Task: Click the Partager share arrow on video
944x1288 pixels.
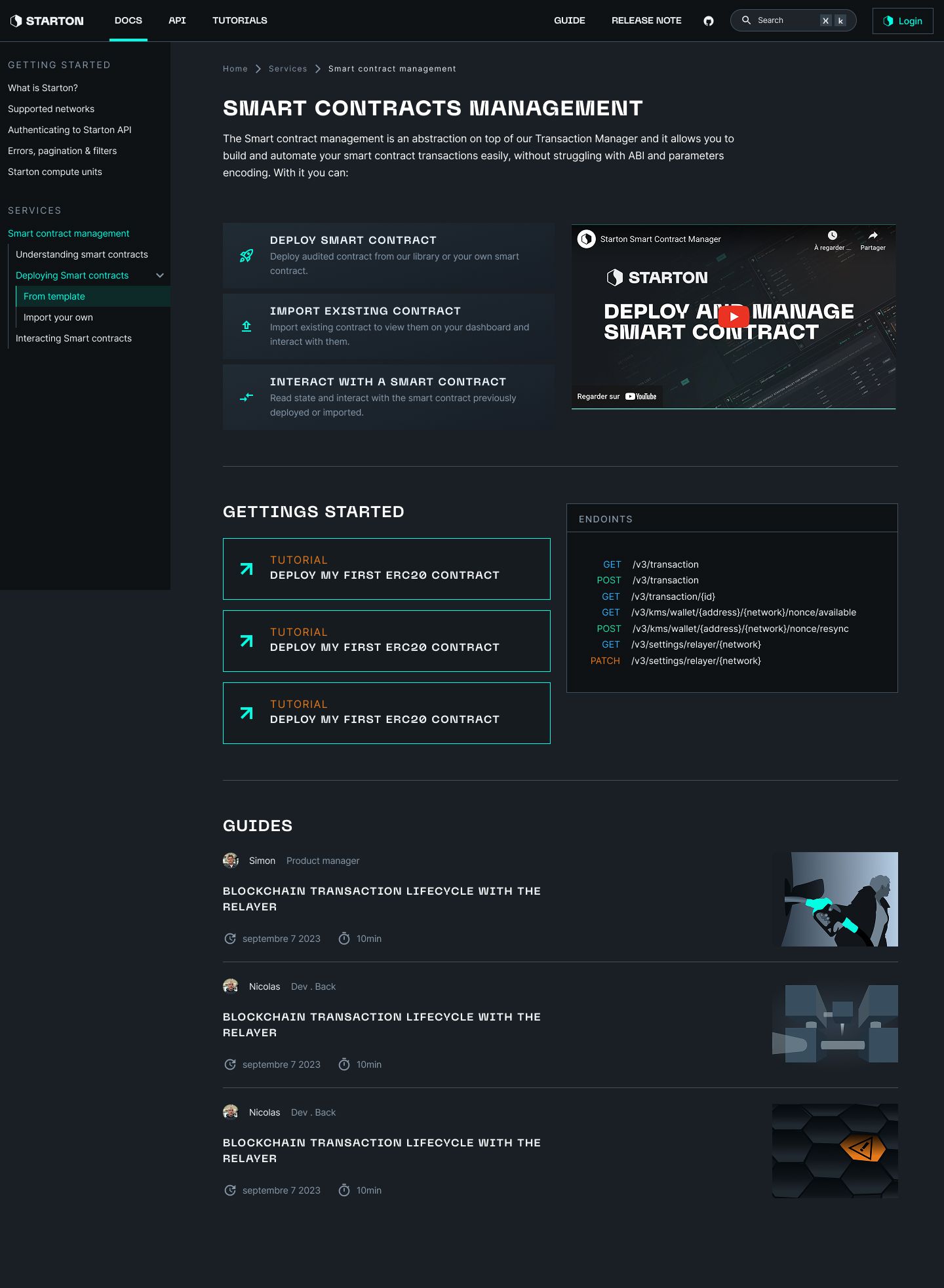Action: pos(873,235)
